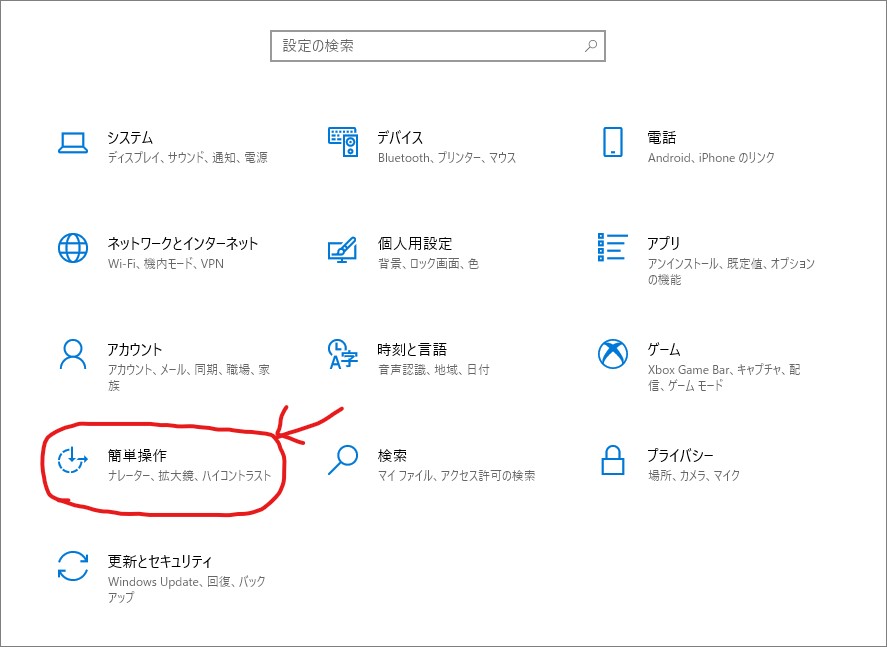887x647 pixels.
Task: Open the 時刻と言語 clock icon
Action: coord(343,354)
